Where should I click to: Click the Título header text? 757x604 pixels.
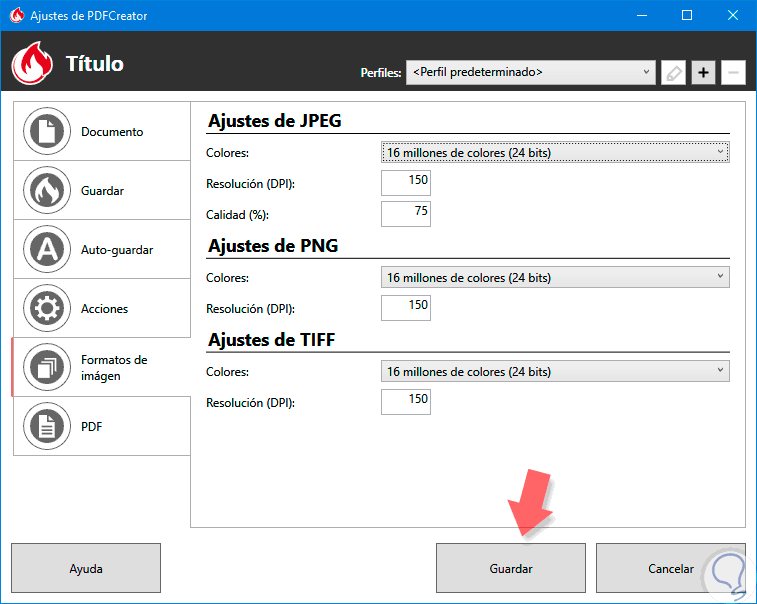pyautogui.click(x=95, y=64)
